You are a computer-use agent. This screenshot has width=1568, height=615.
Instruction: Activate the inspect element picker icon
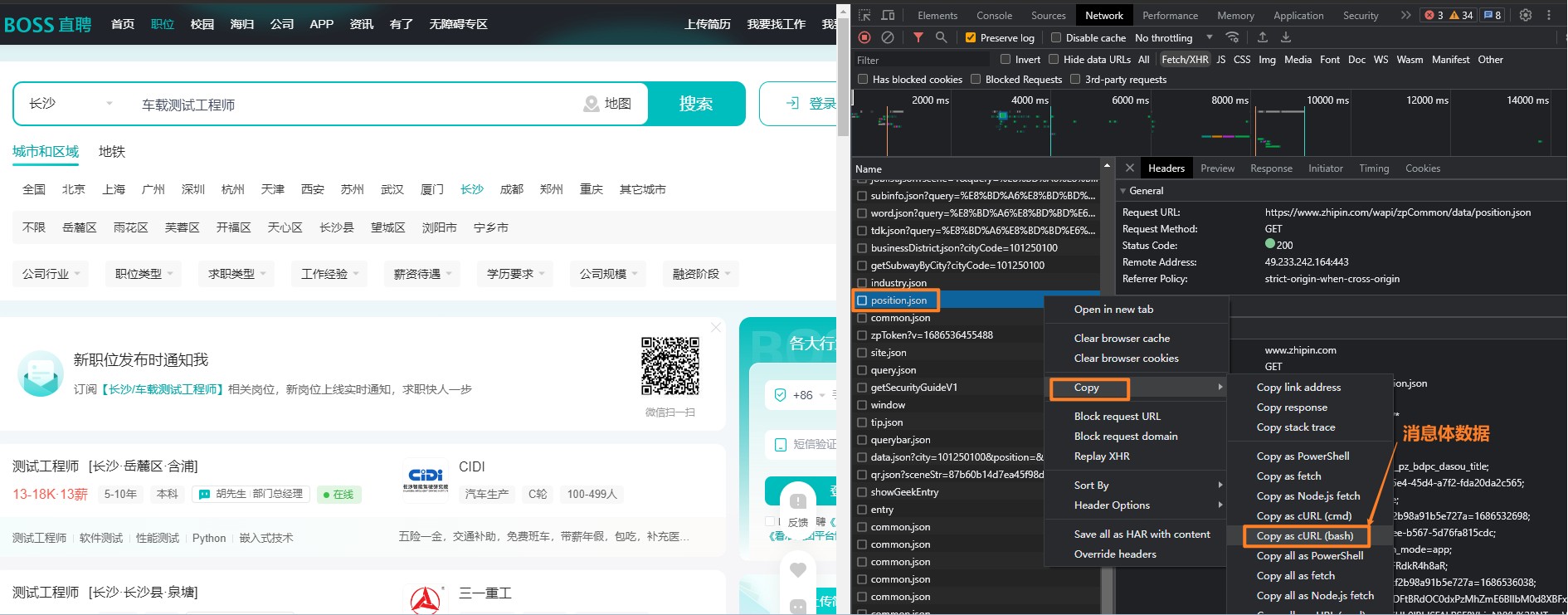864,15
